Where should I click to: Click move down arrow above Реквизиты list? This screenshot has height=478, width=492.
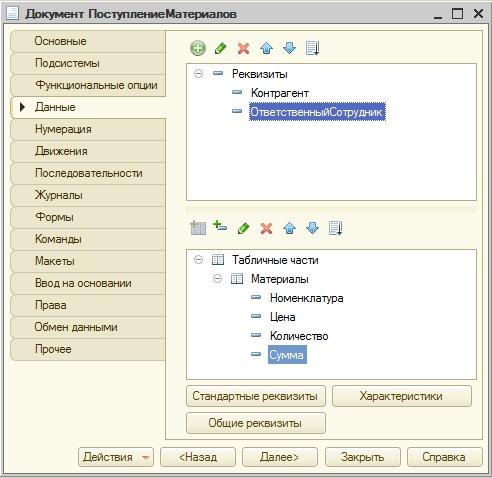[289, 48]
